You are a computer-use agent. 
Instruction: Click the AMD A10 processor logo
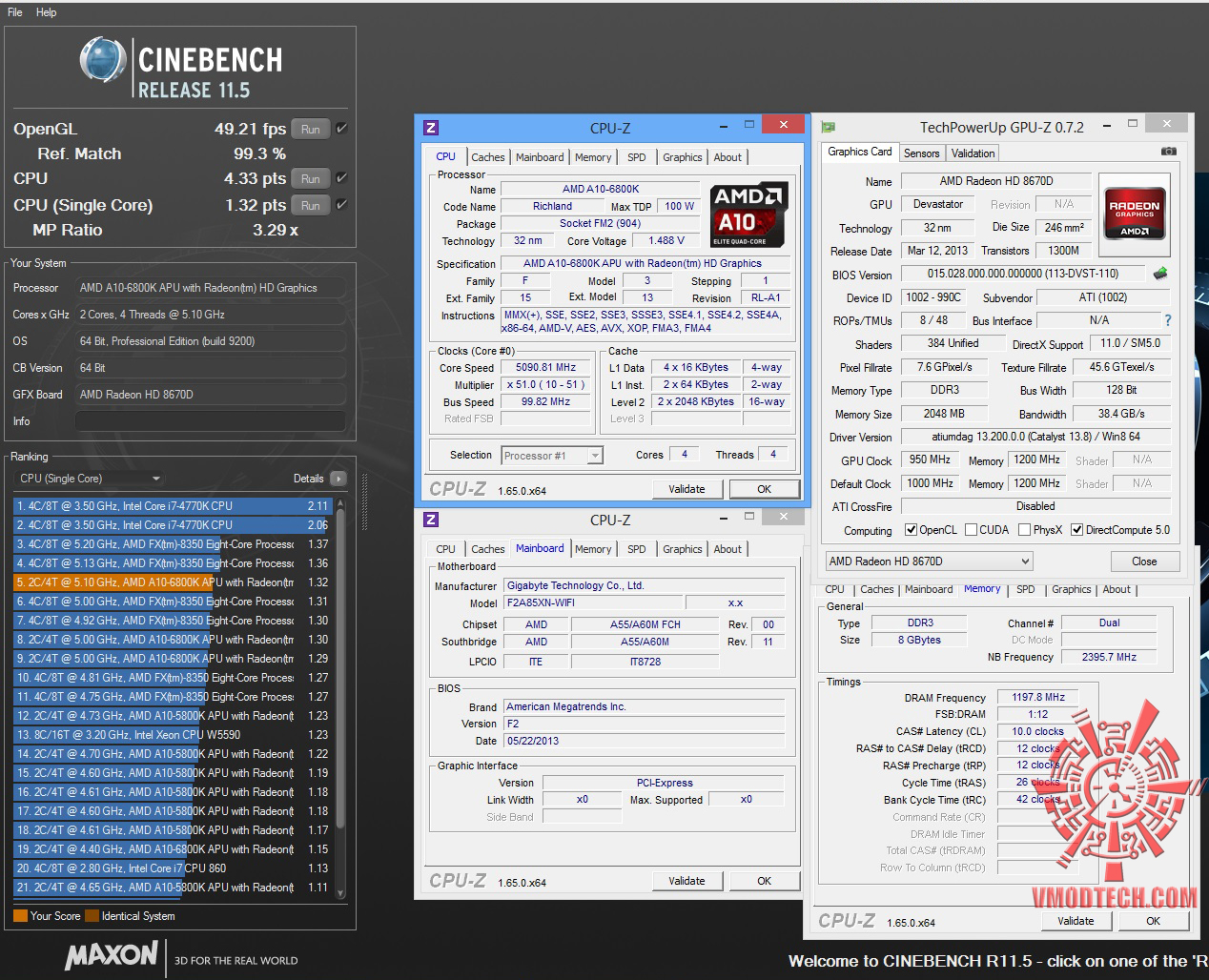pos(748,215)
